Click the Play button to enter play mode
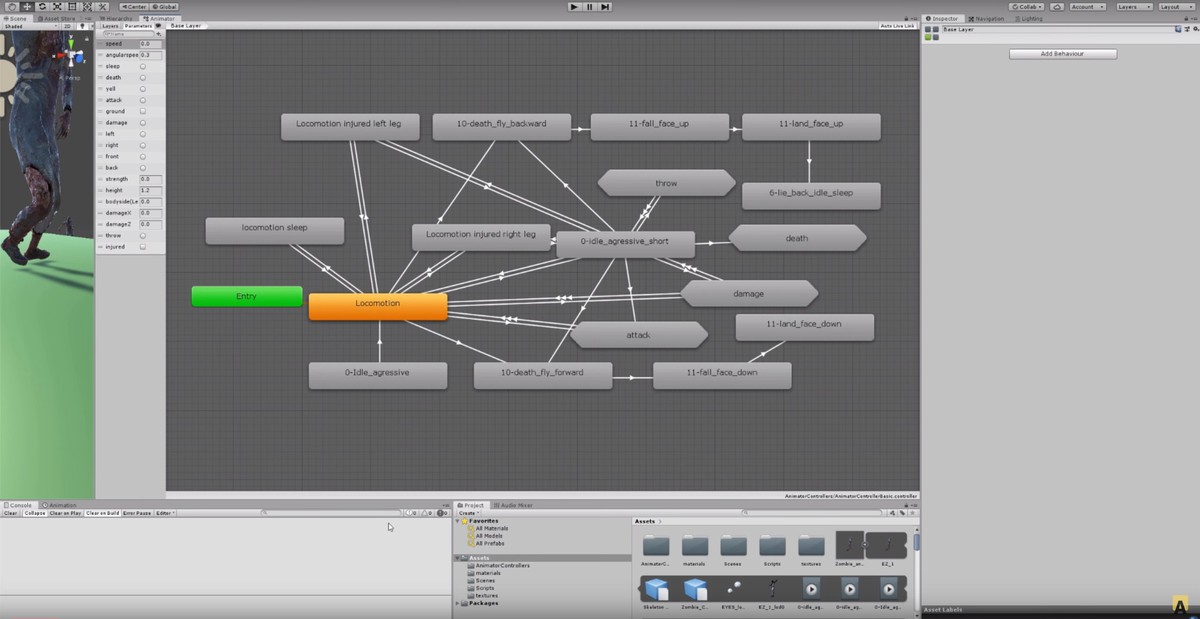 pos(573,6)
